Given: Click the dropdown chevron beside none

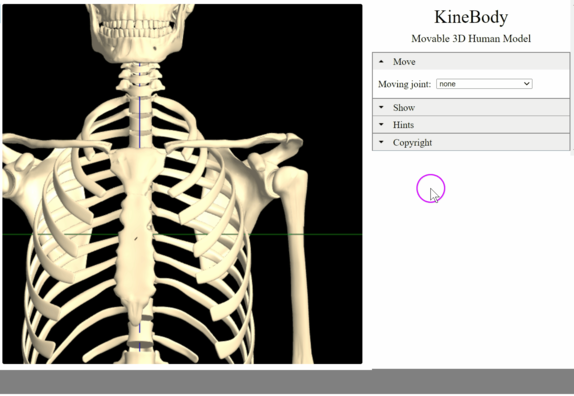Looking at the screenshot, I should tap(527, 84).
